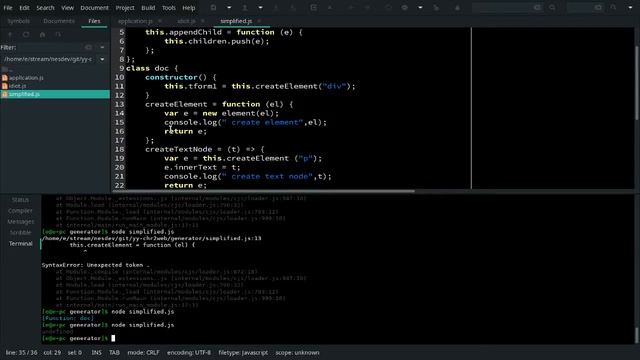Viewport: 640px width, 360px height.
Task: Click the Save All toolbar icon
Action: [293, 7]
